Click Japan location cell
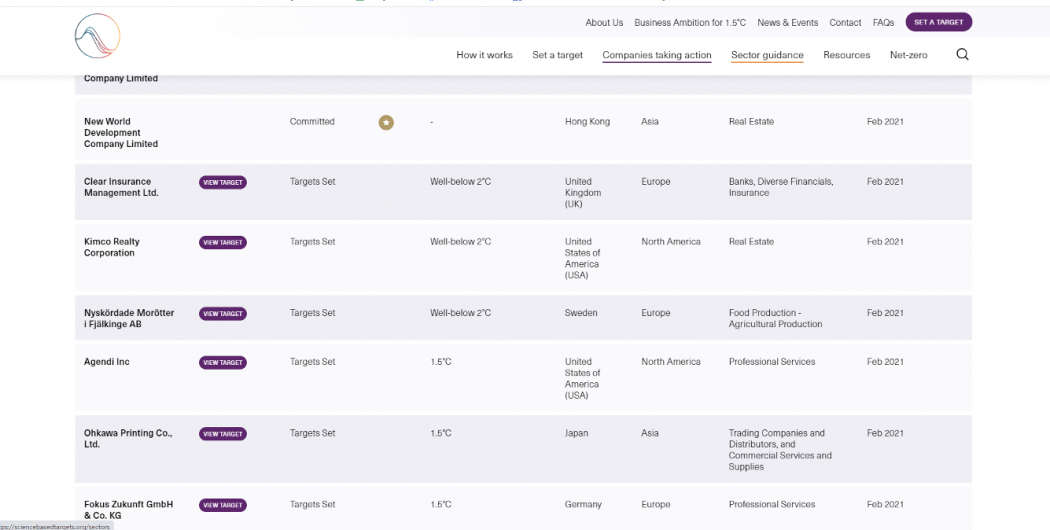This screenshot has width=1050, height=530. 577,434
